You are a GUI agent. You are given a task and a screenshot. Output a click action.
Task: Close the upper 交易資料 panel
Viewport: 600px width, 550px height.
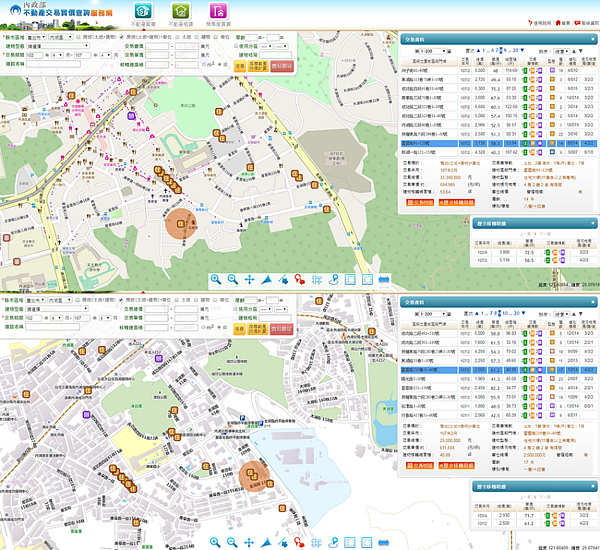(593, 39)
